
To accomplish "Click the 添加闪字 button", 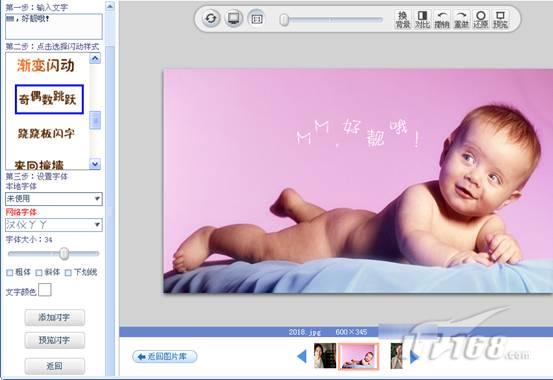I will pos(54,318).
